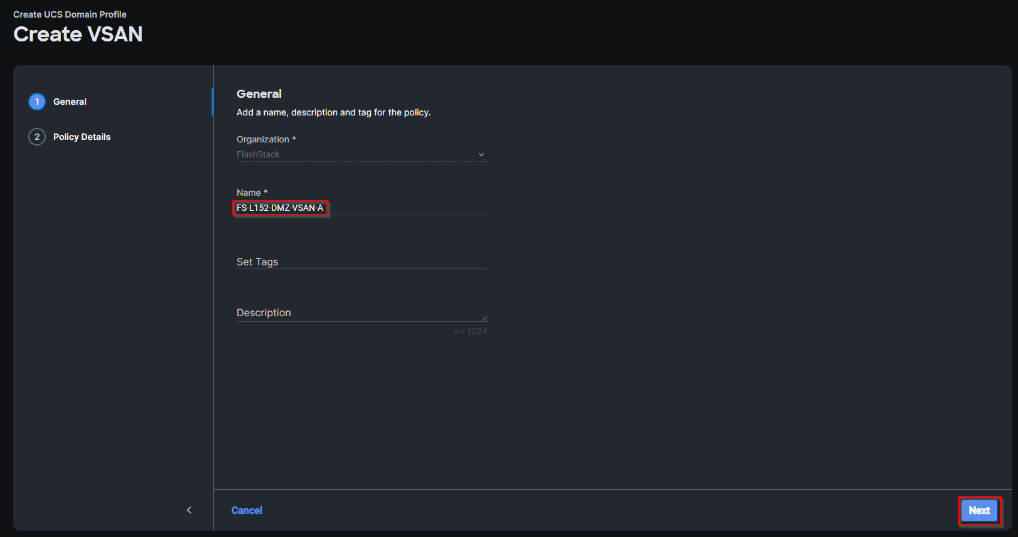
Task: Click the step 2 number circle
Action: click(37, 137)
